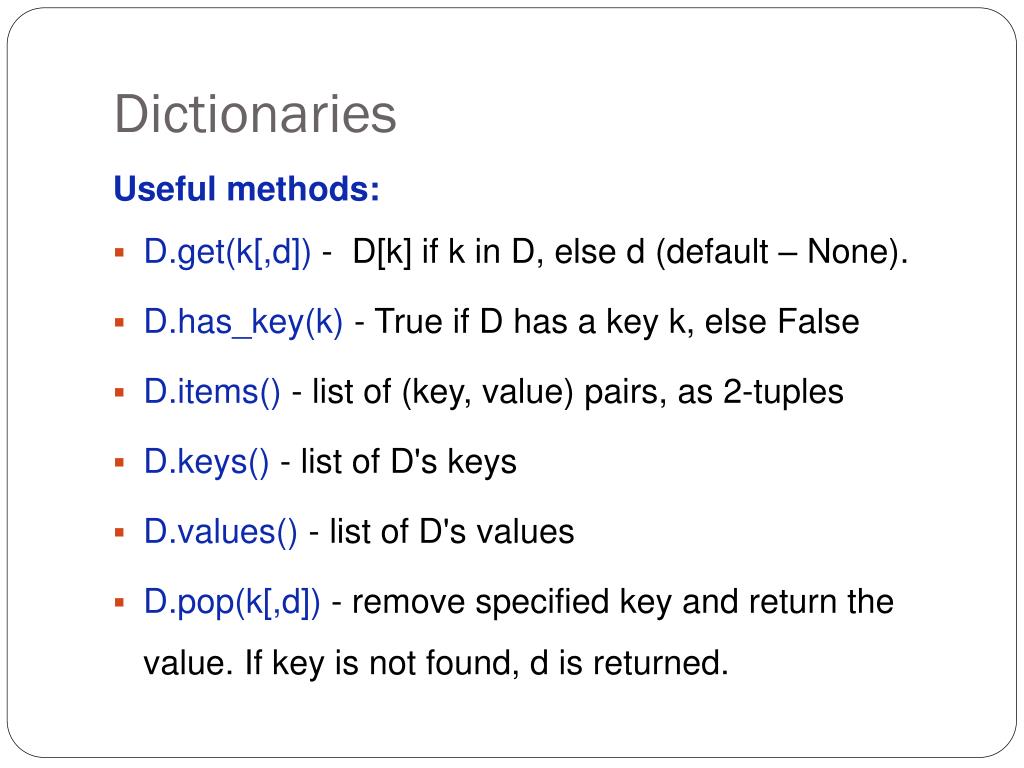This screenshot has width=1024, height=768.
Task: Click the text 'pairs, as 2-tuples'
Action: tap(714, 392)
